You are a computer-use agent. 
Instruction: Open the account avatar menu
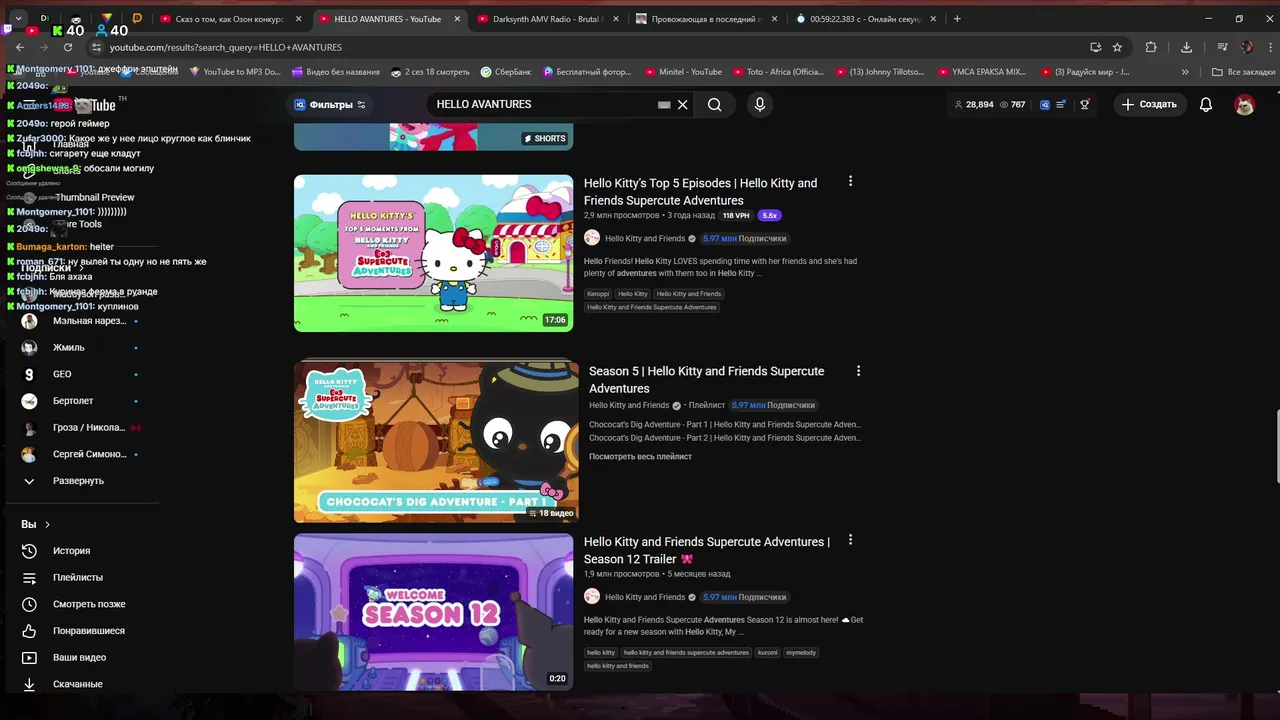(1244, 104)
